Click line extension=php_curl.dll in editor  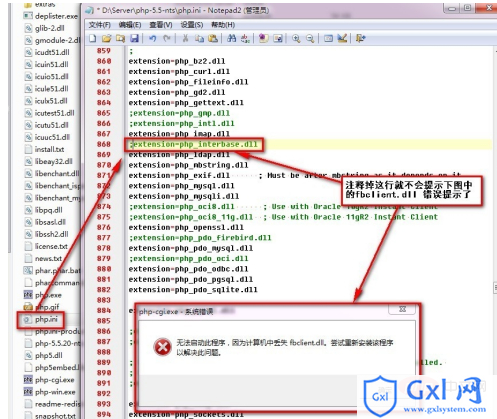click(179, 71)
